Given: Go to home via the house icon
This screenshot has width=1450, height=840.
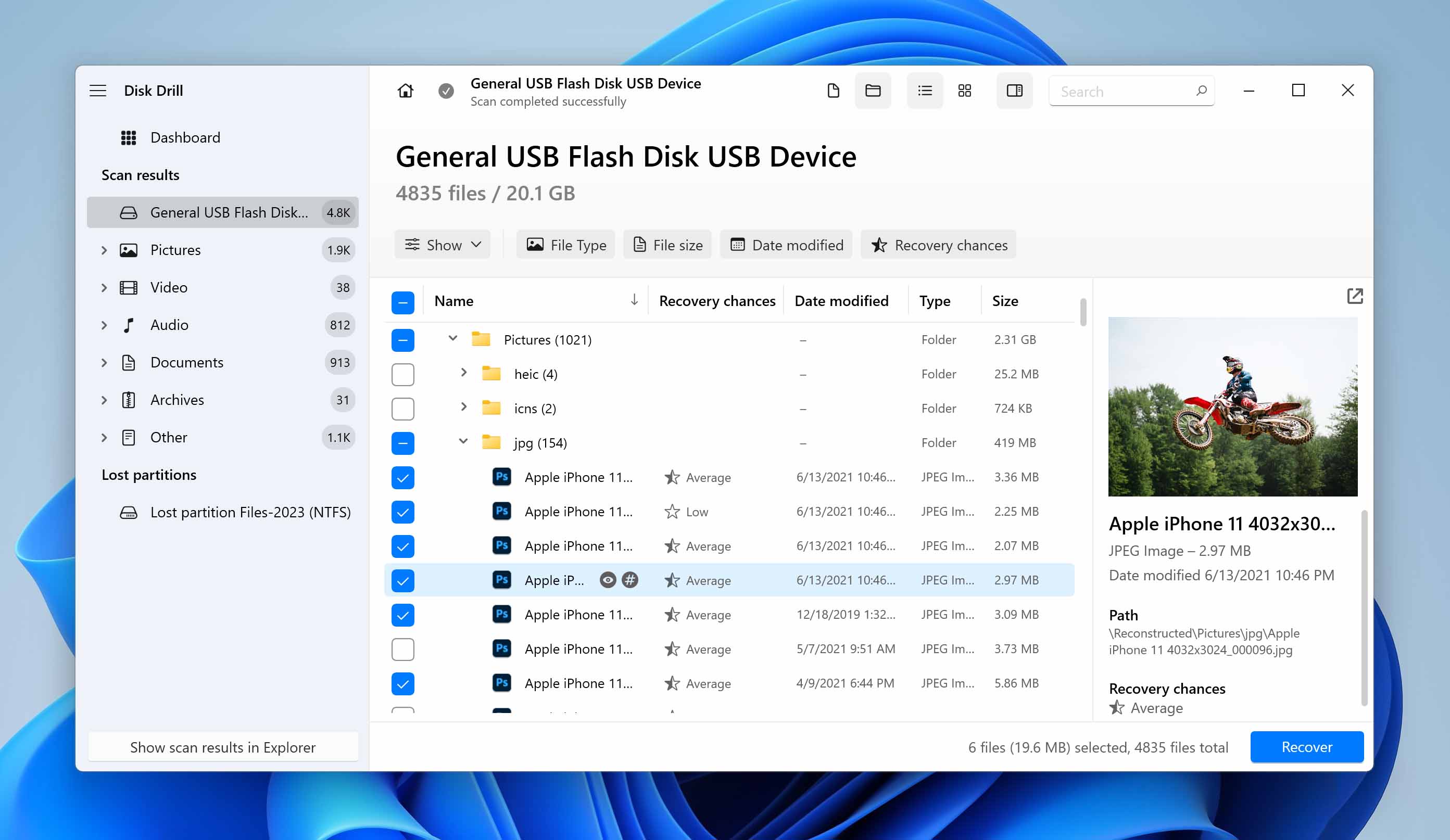Looking at the screenshot, I should [405, 91].
